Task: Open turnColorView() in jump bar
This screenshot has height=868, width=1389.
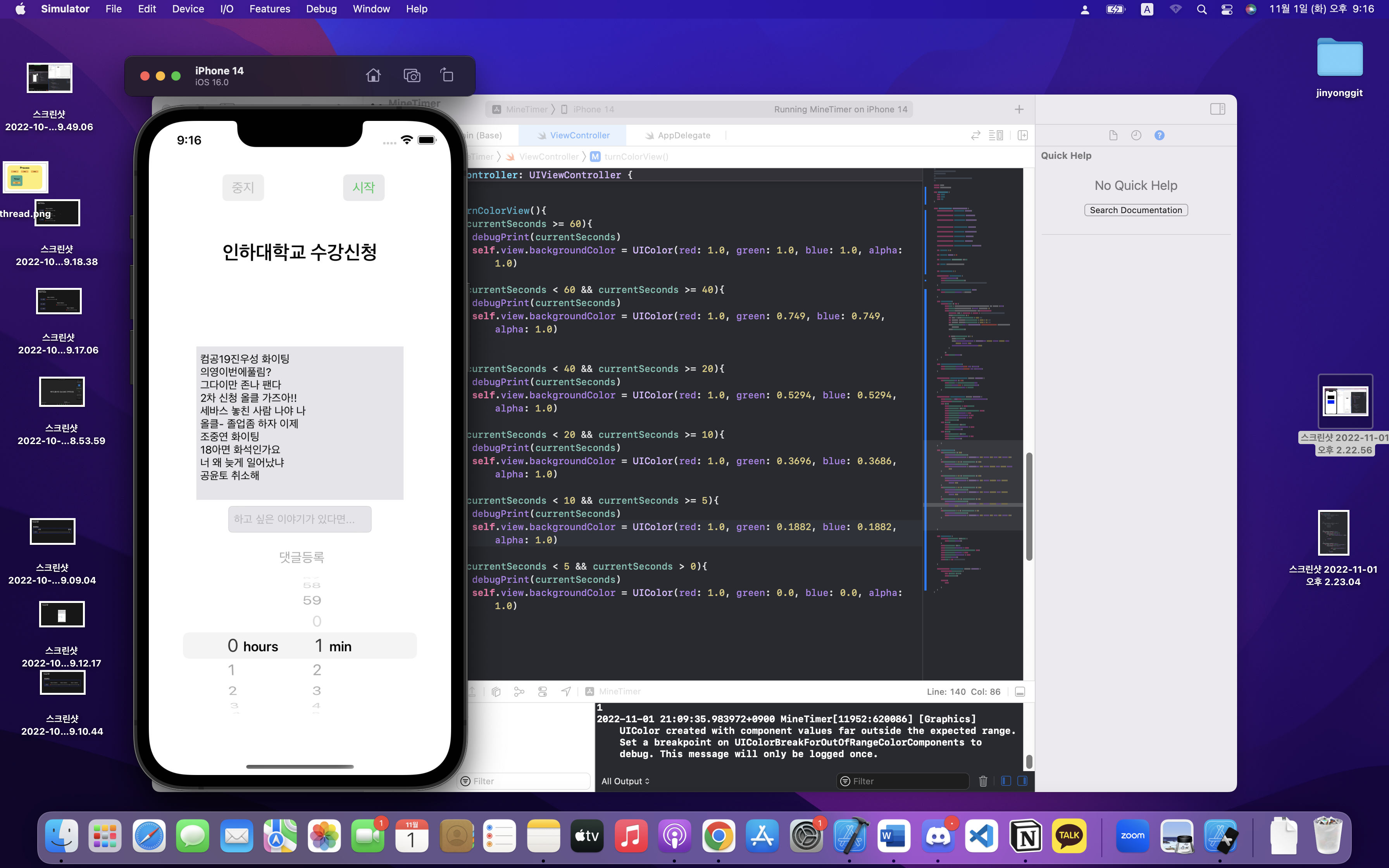Action: coord(630,157)
